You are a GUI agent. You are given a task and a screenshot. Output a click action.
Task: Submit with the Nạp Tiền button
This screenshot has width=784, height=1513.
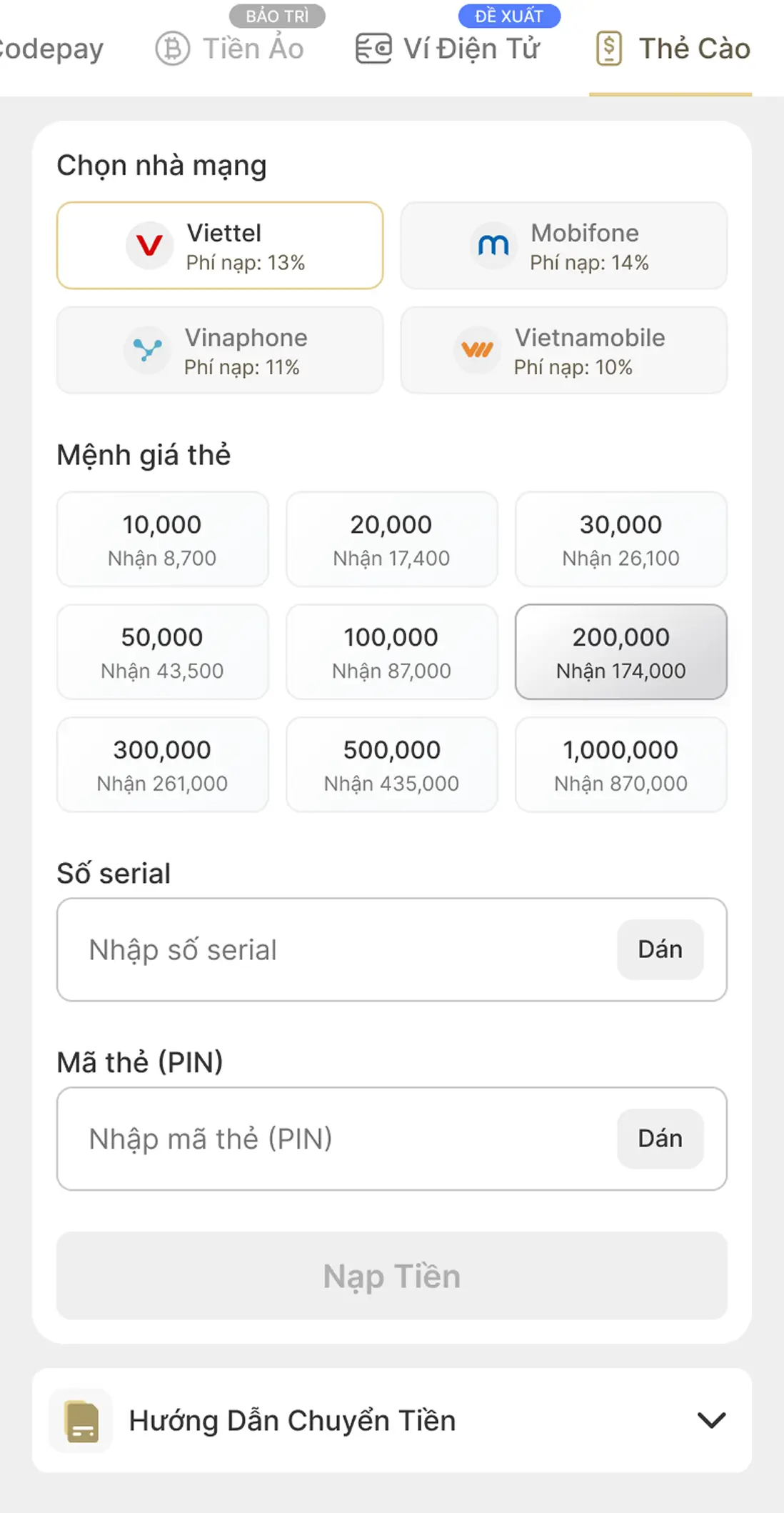(392, 1276)
